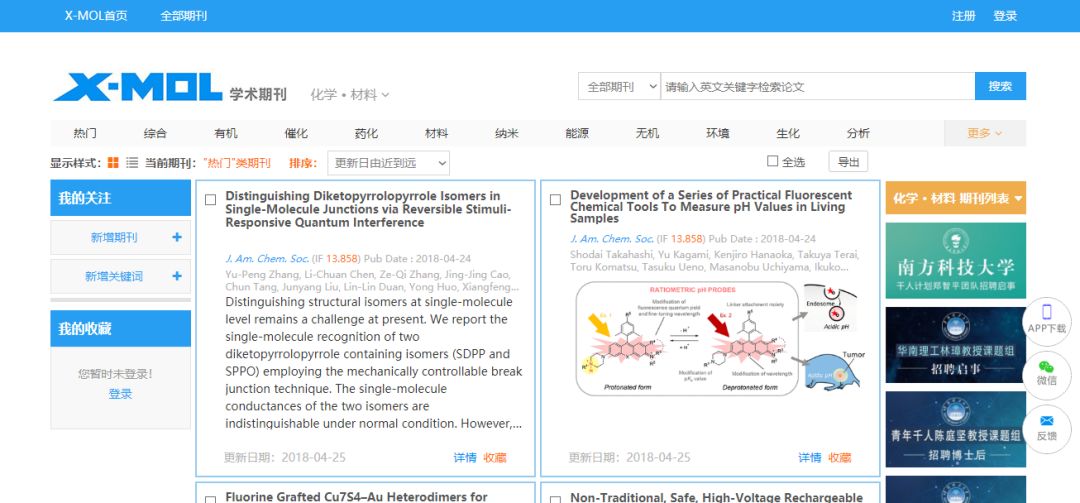Image resolution: width=1080 pixels, height=503 pixels.
Task: Switch to list display style icon
Action: click(132, 163)
